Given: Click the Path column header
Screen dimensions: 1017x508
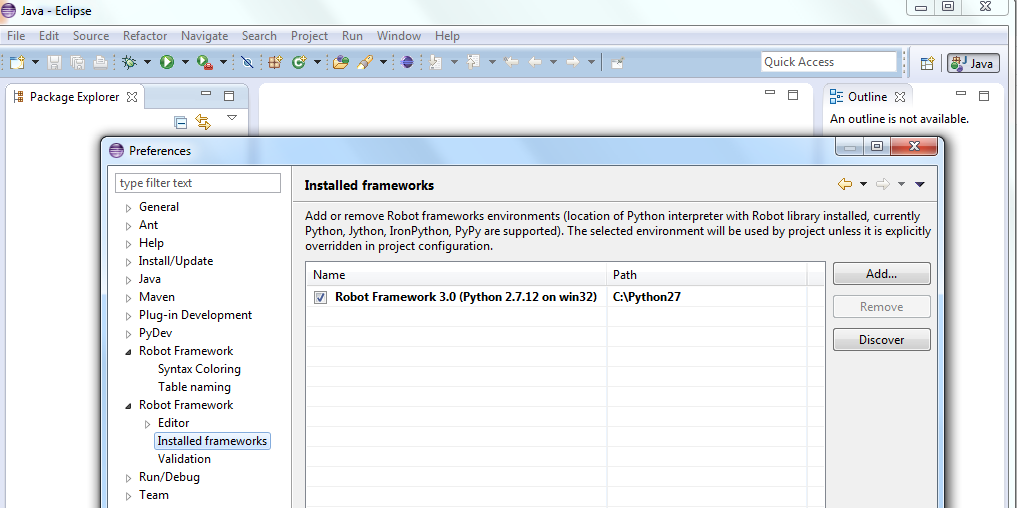Looking at the screenshot, I should click(x=707, y=274).
